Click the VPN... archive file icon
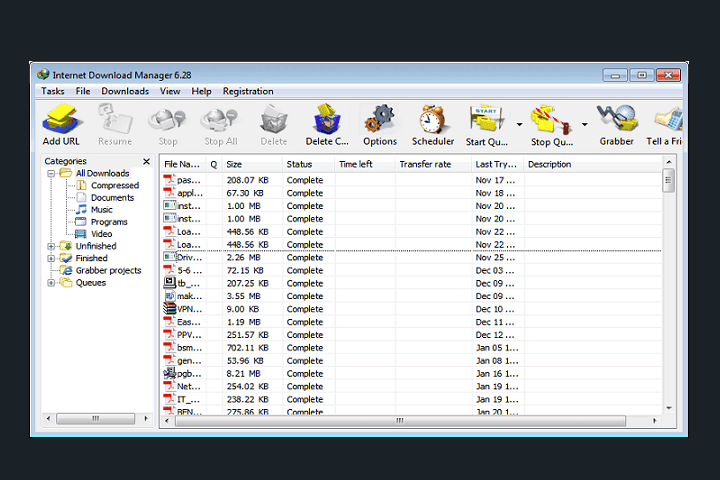This screenshot has height=480, width=720. 169,308
